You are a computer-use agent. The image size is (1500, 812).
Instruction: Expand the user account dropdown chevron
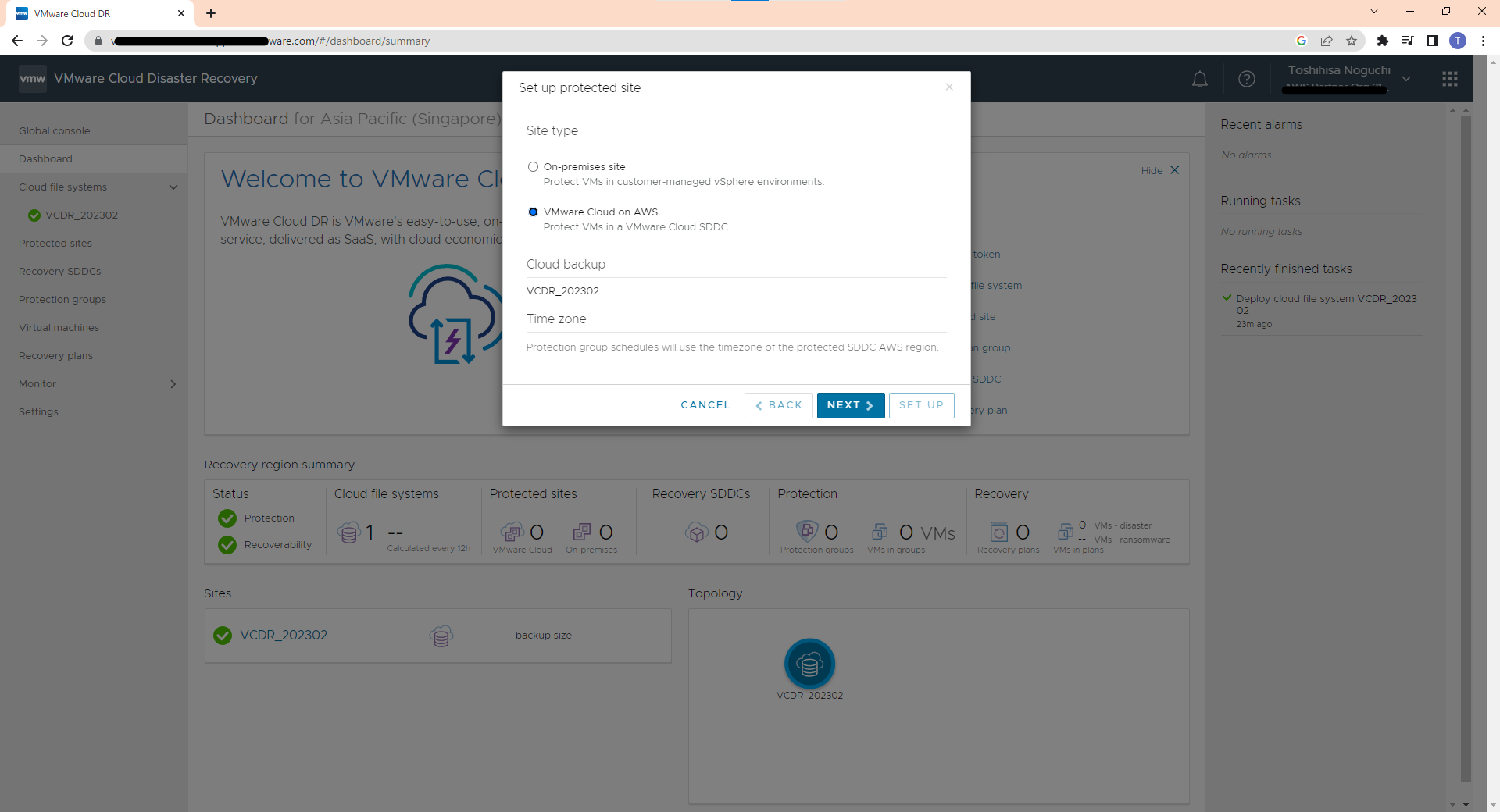click(1406, 79)
